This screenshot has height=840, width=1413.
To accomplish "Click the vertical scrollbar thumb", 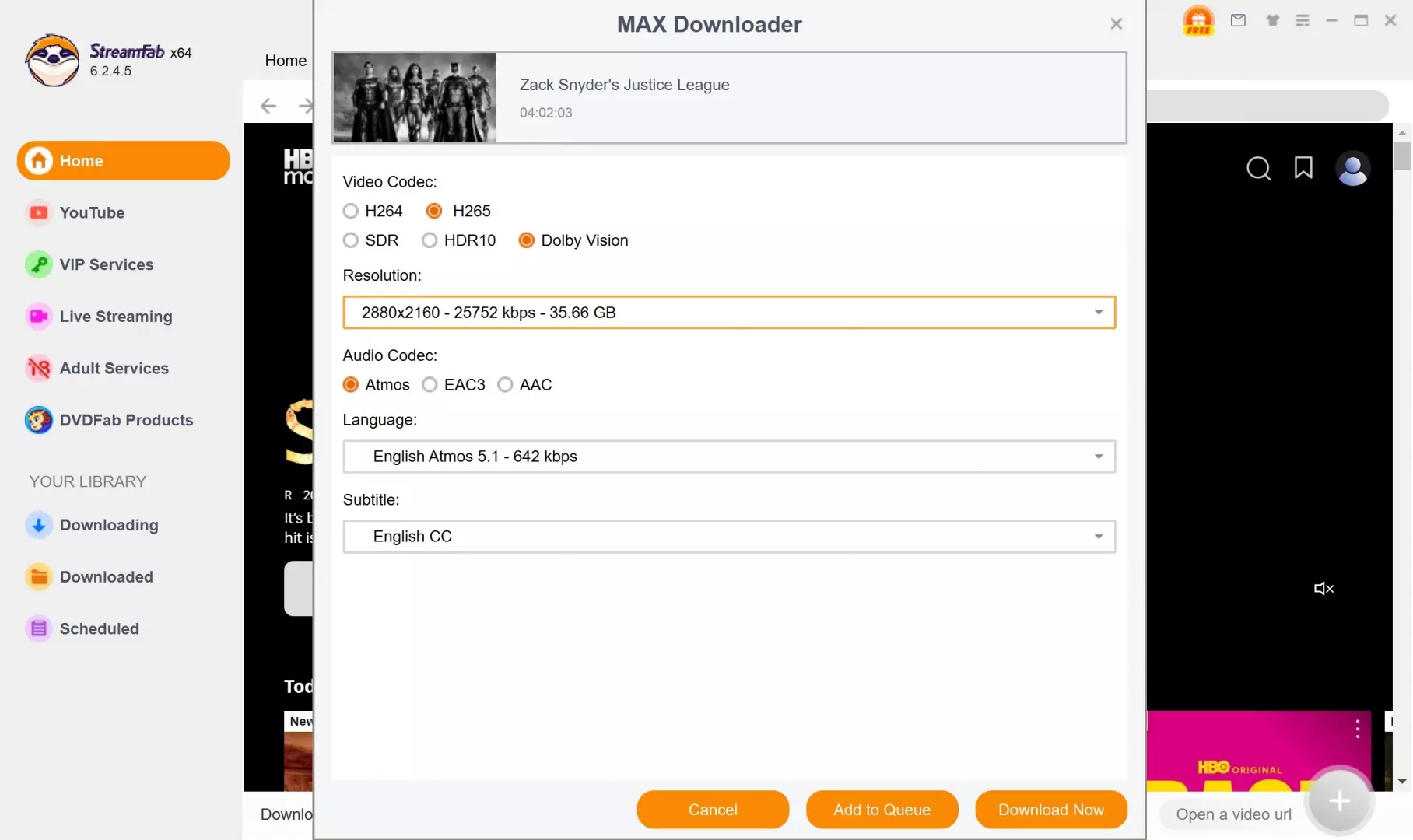I will coord(1402,156).
